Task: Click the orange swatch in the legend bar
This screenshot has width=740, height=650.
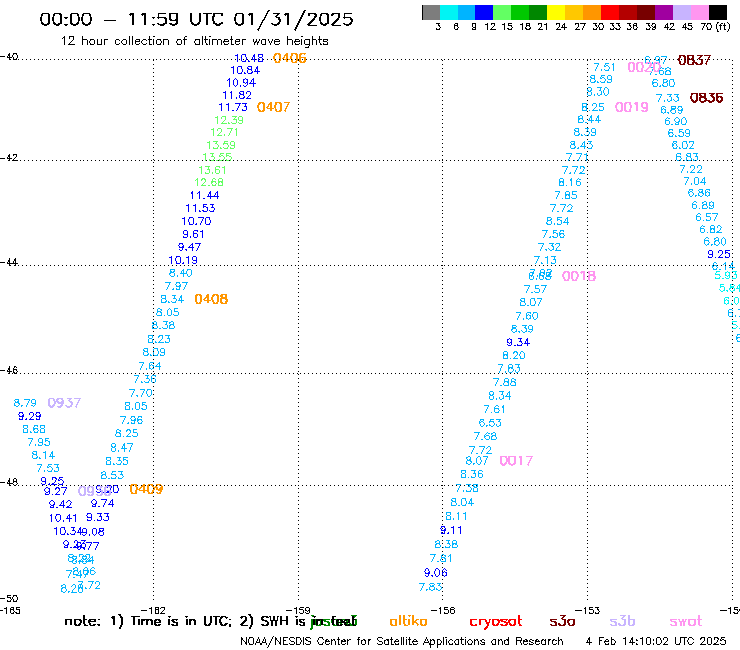Action: coord(592,12)
